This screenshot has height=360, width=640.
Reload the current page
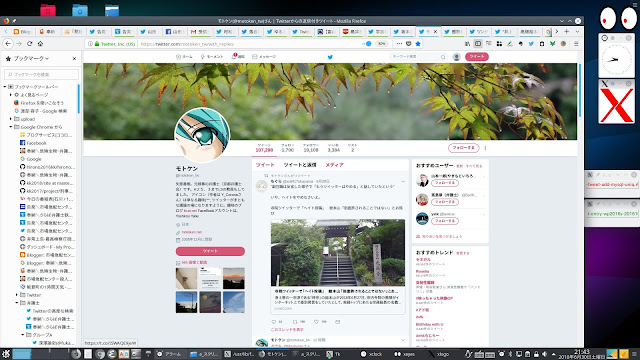point(29,44)
